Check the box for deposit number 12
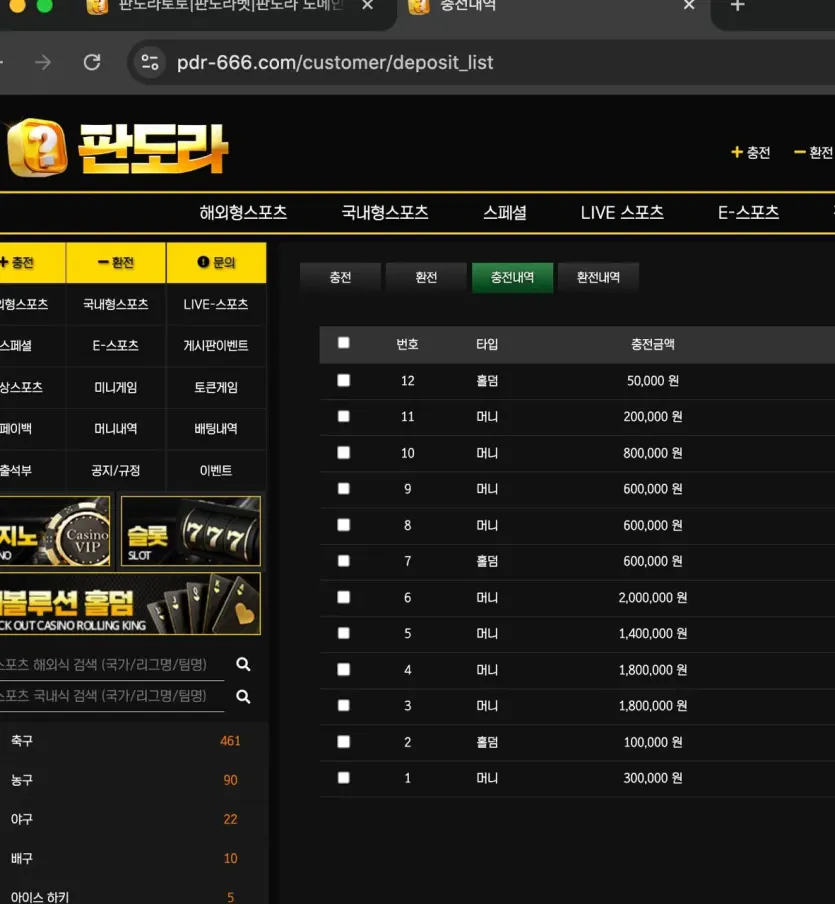Screen dimensions: 835x904 coord(344,381)
